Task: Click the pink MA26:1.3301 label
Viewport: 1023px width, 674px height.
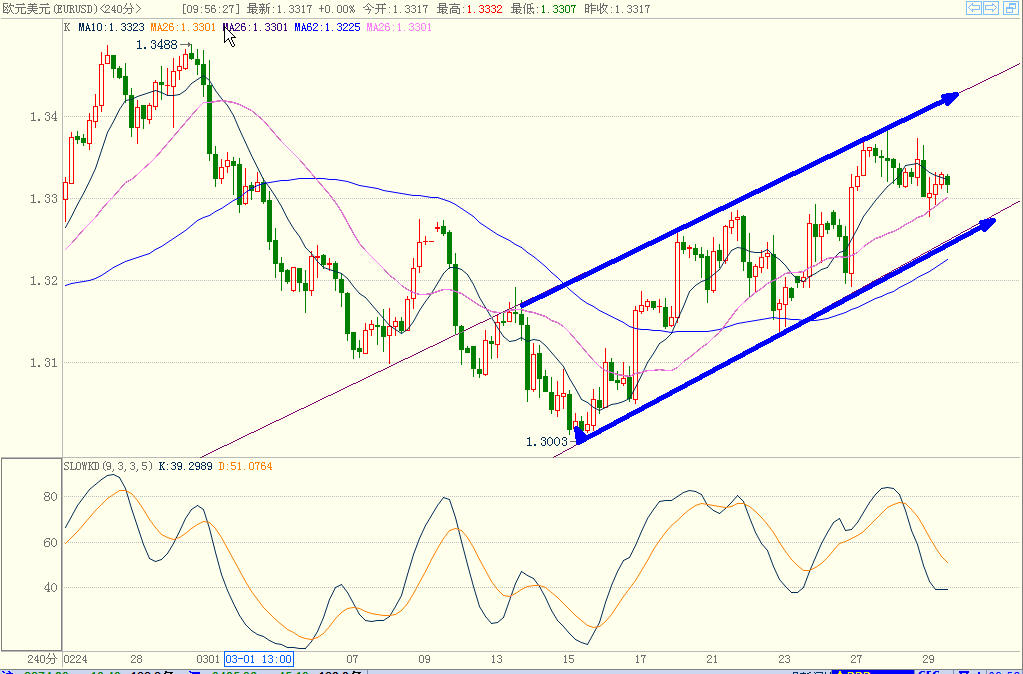Action: [x=399, y=27]
